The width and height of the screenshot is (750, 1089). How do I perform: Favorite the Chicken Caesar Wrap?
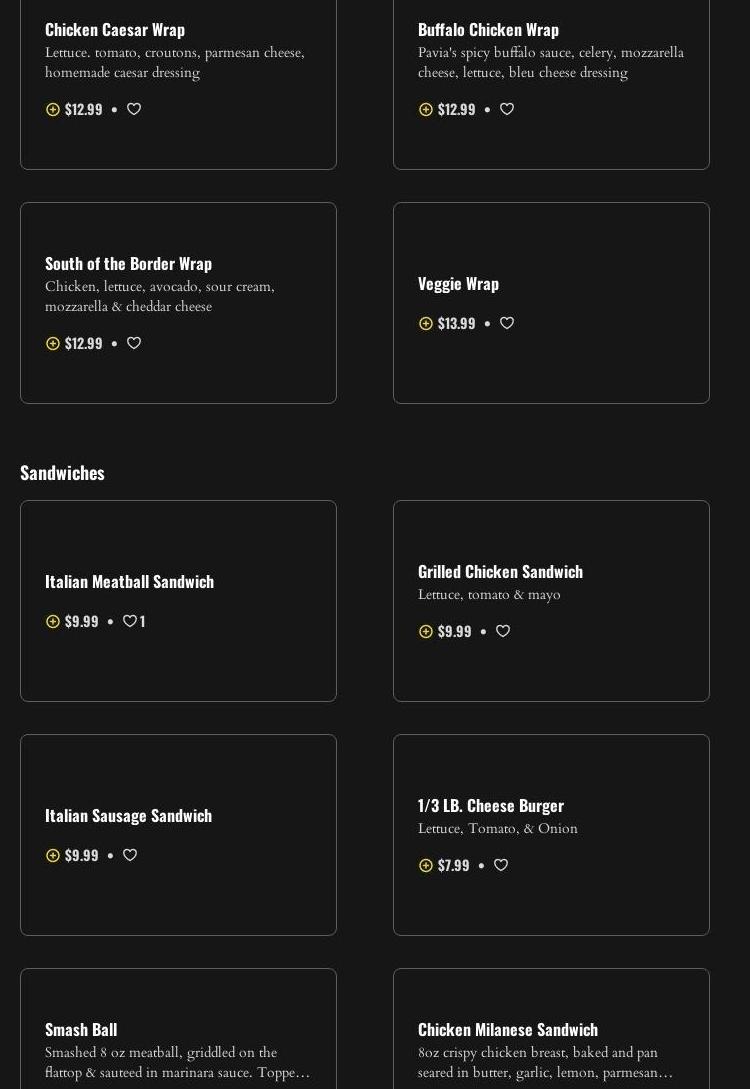tap(134, 109)
